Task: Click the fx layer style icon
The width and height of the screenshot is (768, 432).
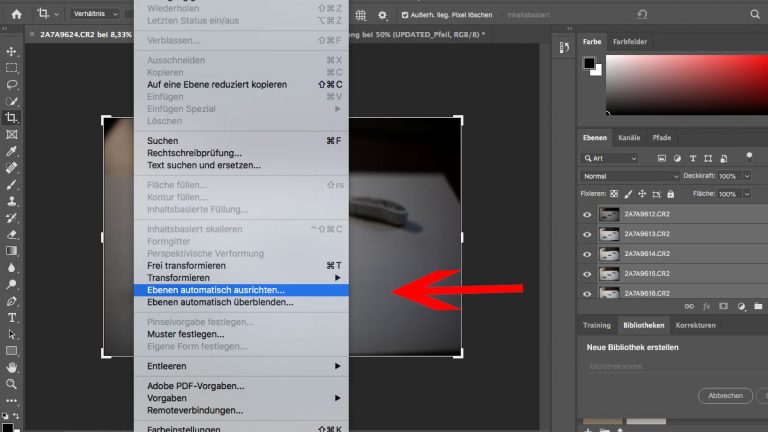Action: click(x=706, y=306)
